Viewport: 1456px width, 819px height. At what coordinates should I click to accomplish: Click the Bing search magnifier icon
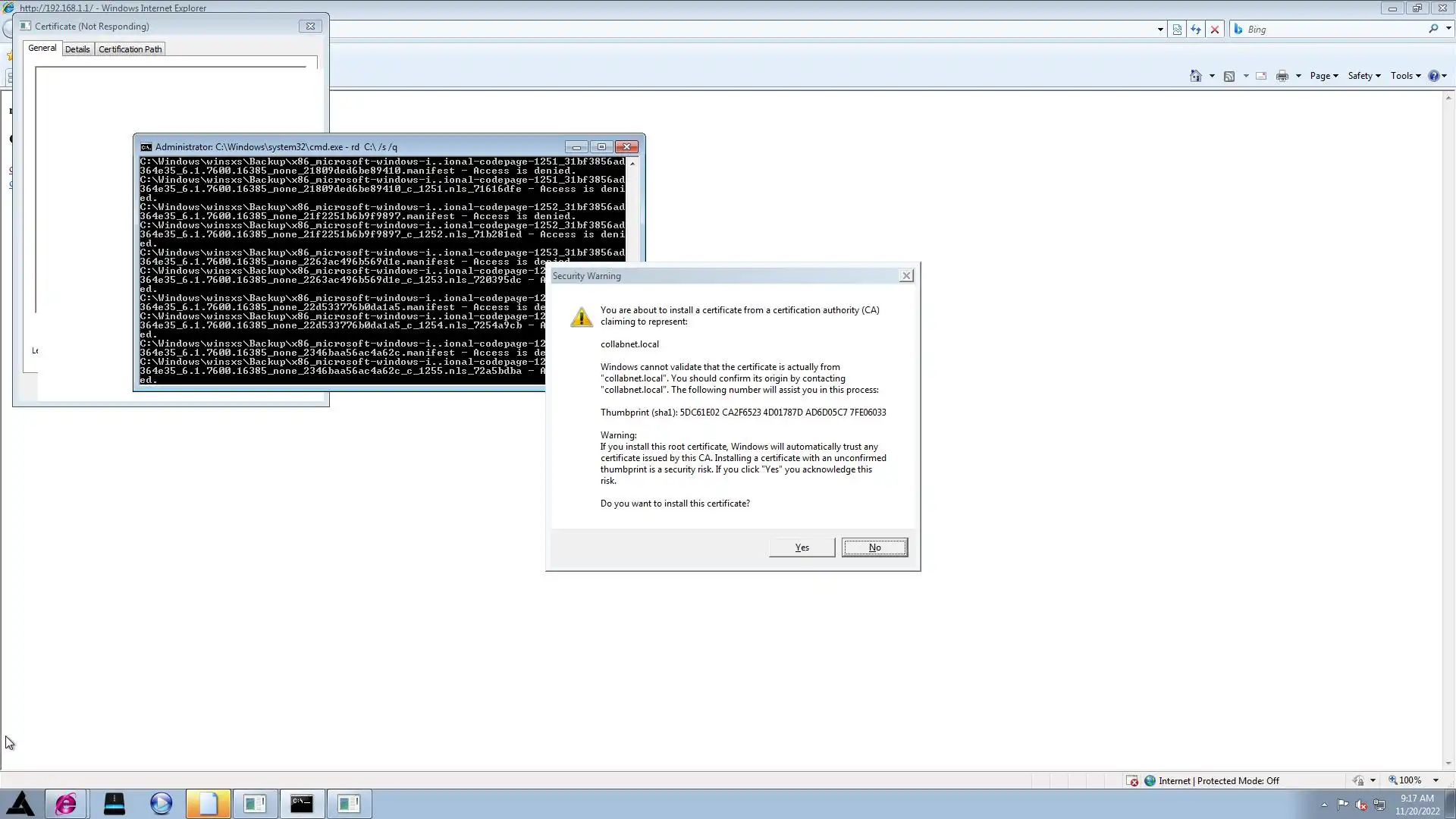pos(1433,29)
